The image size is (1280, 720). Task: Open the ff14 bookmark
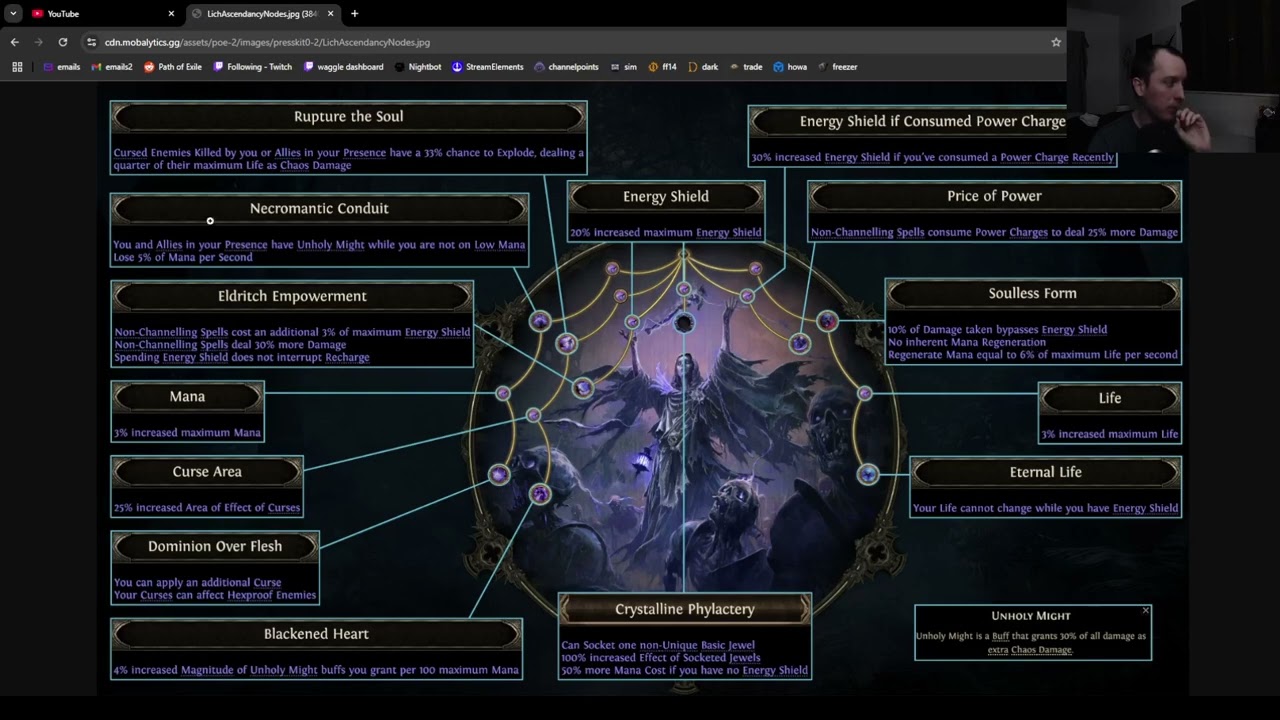click(662, 67)
